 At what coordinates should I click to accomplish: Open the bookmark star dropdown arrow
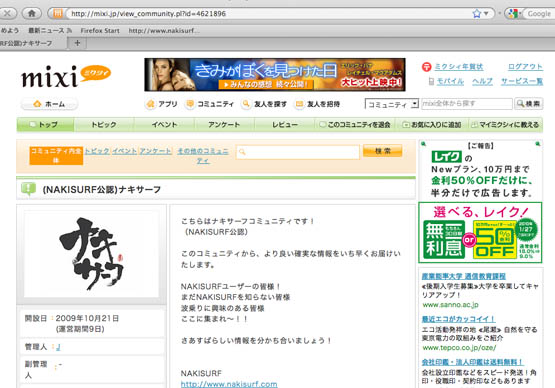pos(486,13)
